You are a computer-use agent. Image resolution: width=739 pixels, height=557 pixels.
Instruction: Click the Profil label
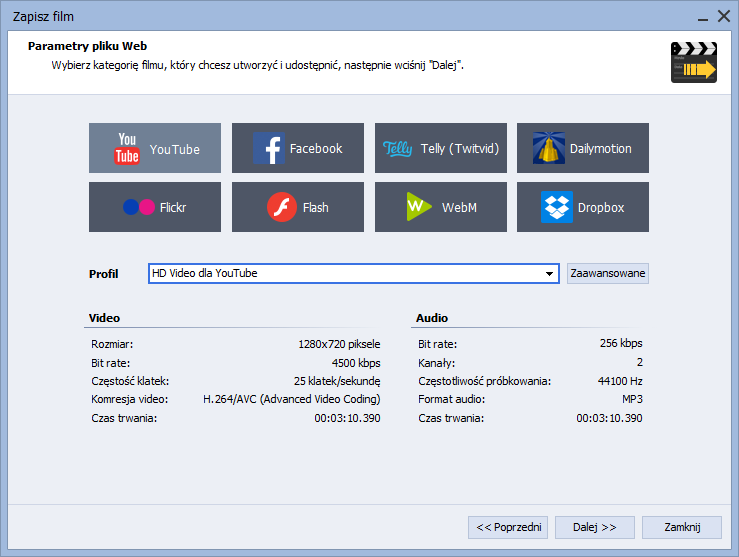click(103, 274)
